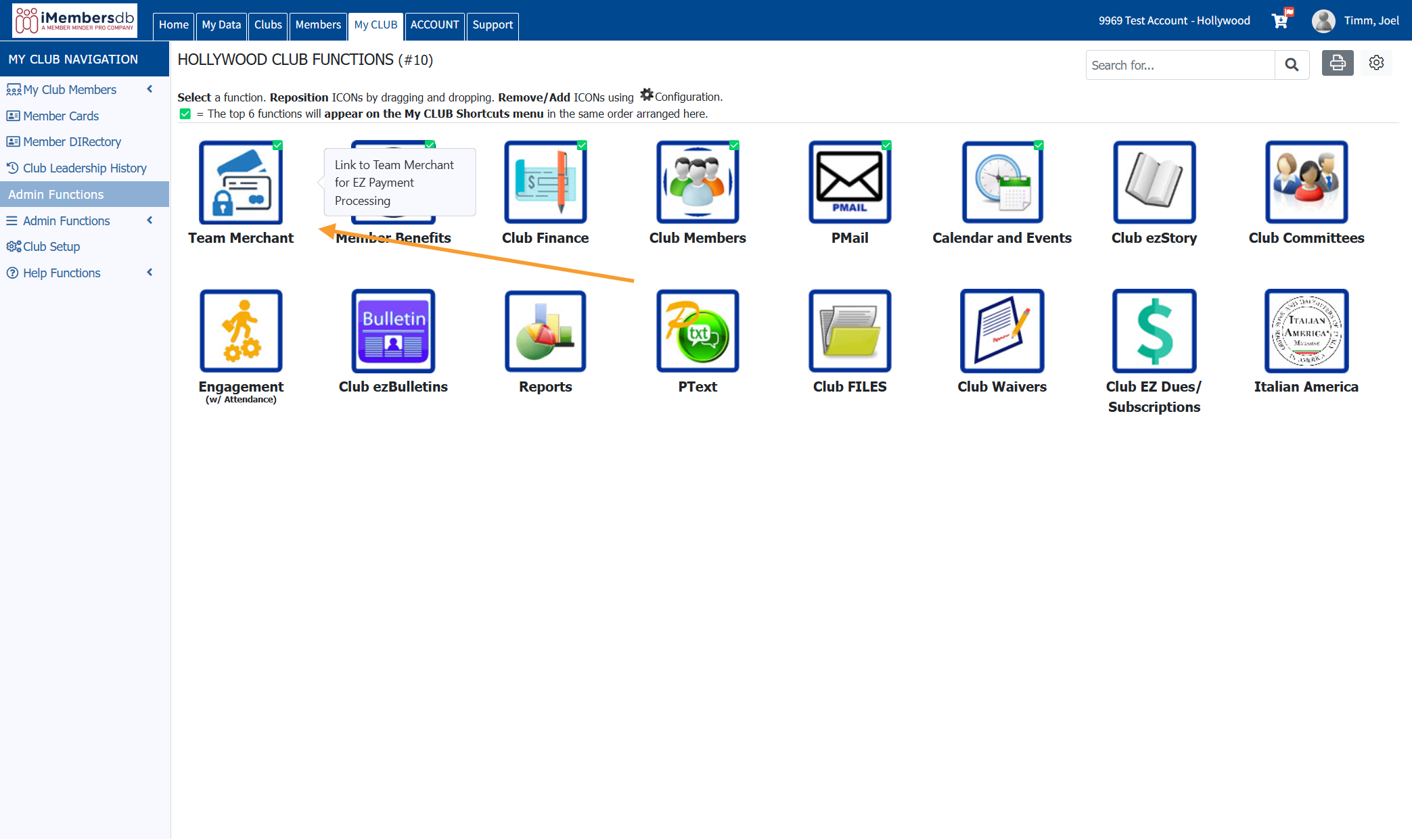Click the print button
The width and height of the screenshot is (1412, 840).
(1338, 63)
